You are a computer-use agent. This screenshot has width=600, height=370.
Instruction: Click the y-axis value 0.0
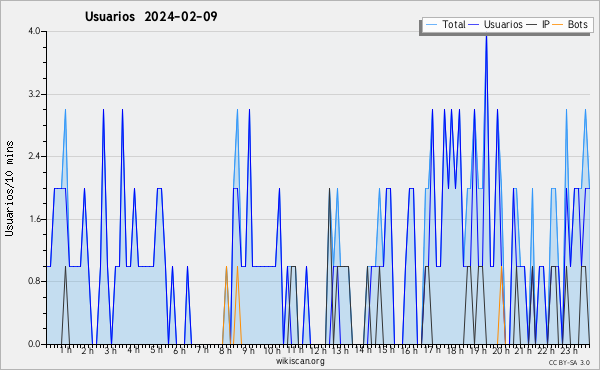pyautogui.click(x=34, y=344)
